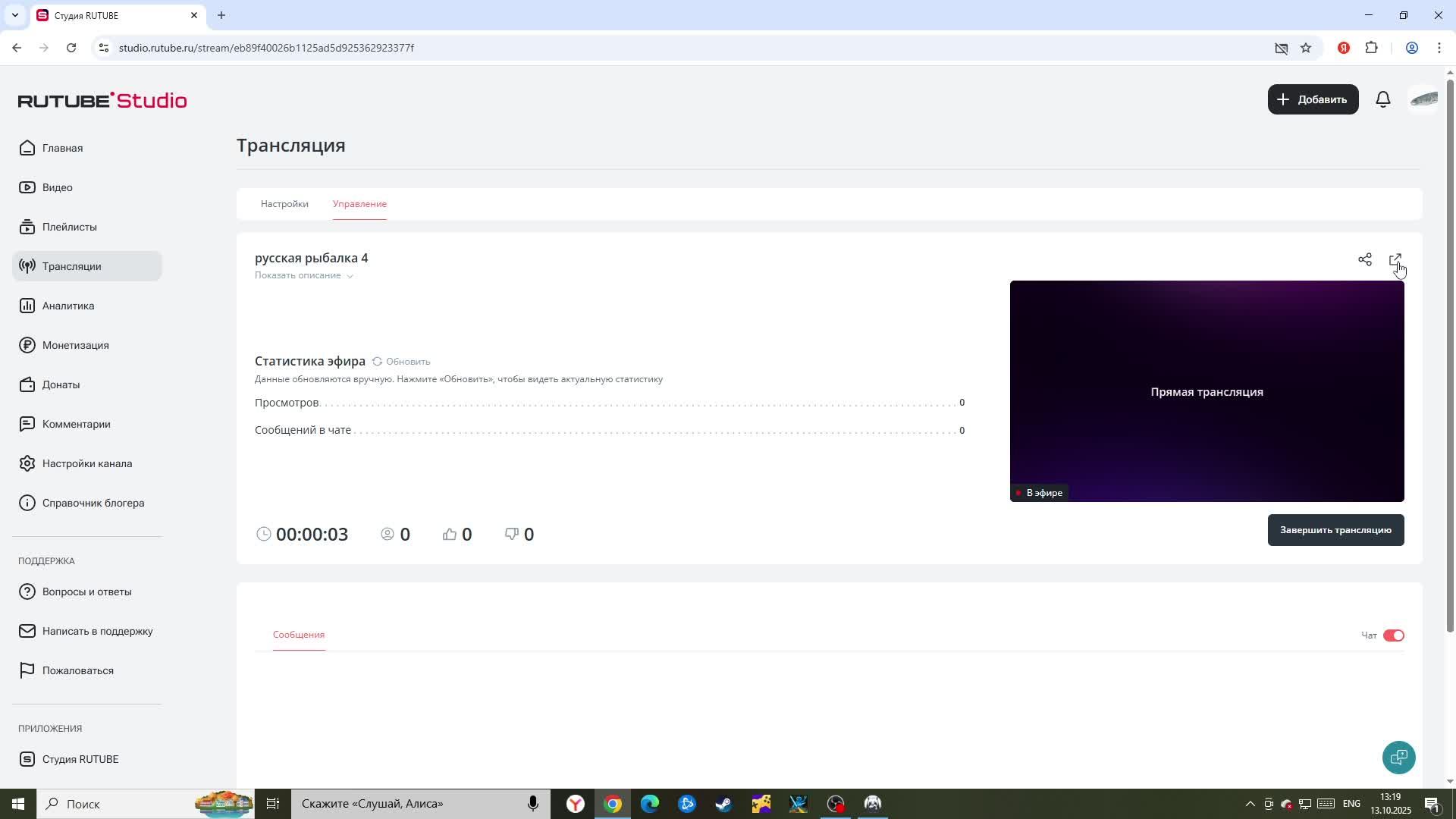
Task: Click the Добавить button
Action: point(1312,99)
